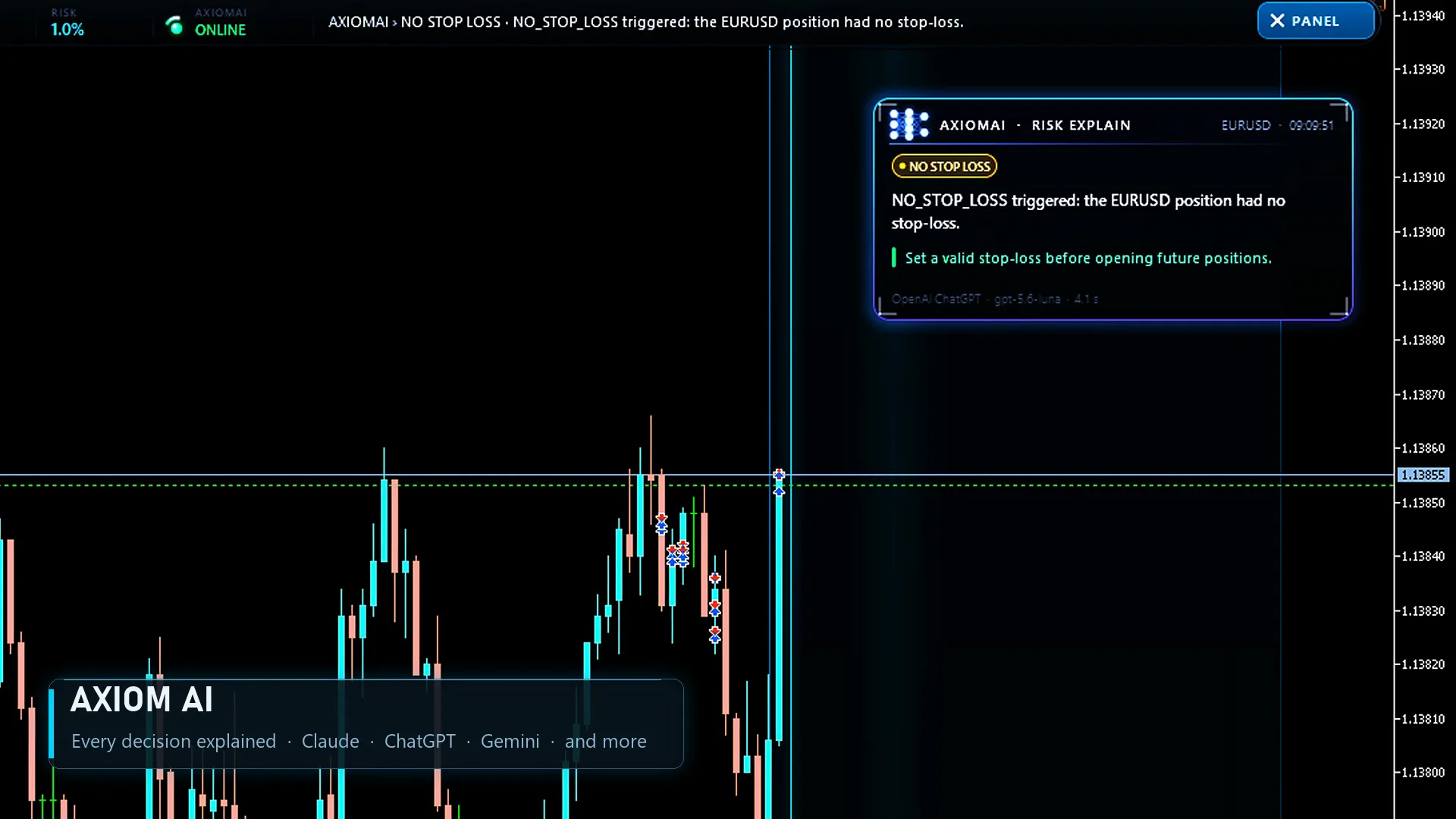Select the NO STOP LOSS tag badge
The width and height of the screenshot is (1456, 819).
[x=944, y=166]
